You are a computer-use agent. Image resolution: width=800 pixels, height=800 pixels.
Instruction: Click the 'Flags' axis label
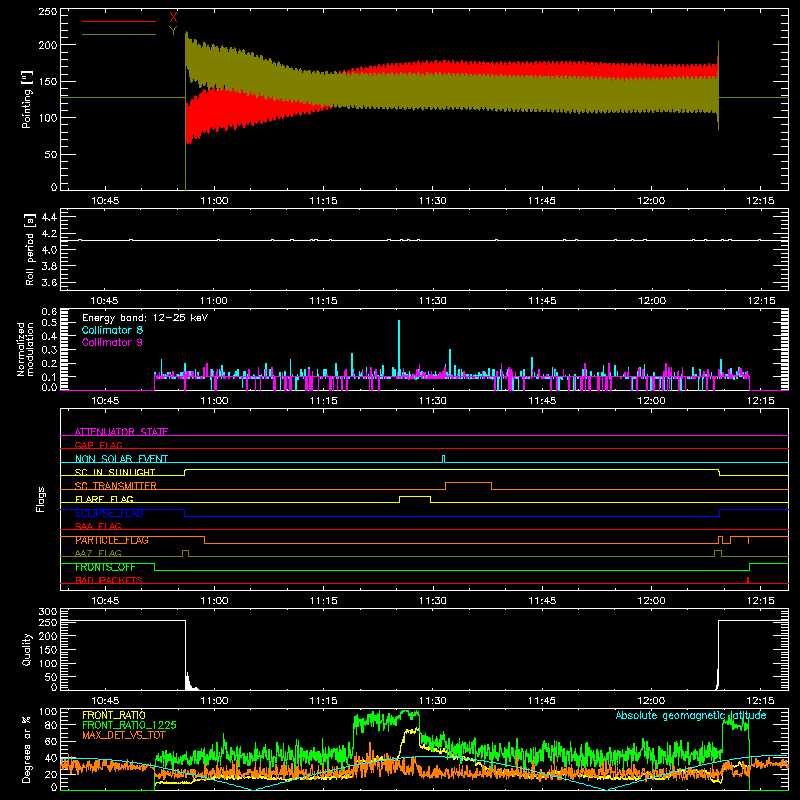click(x=41, y=499)
